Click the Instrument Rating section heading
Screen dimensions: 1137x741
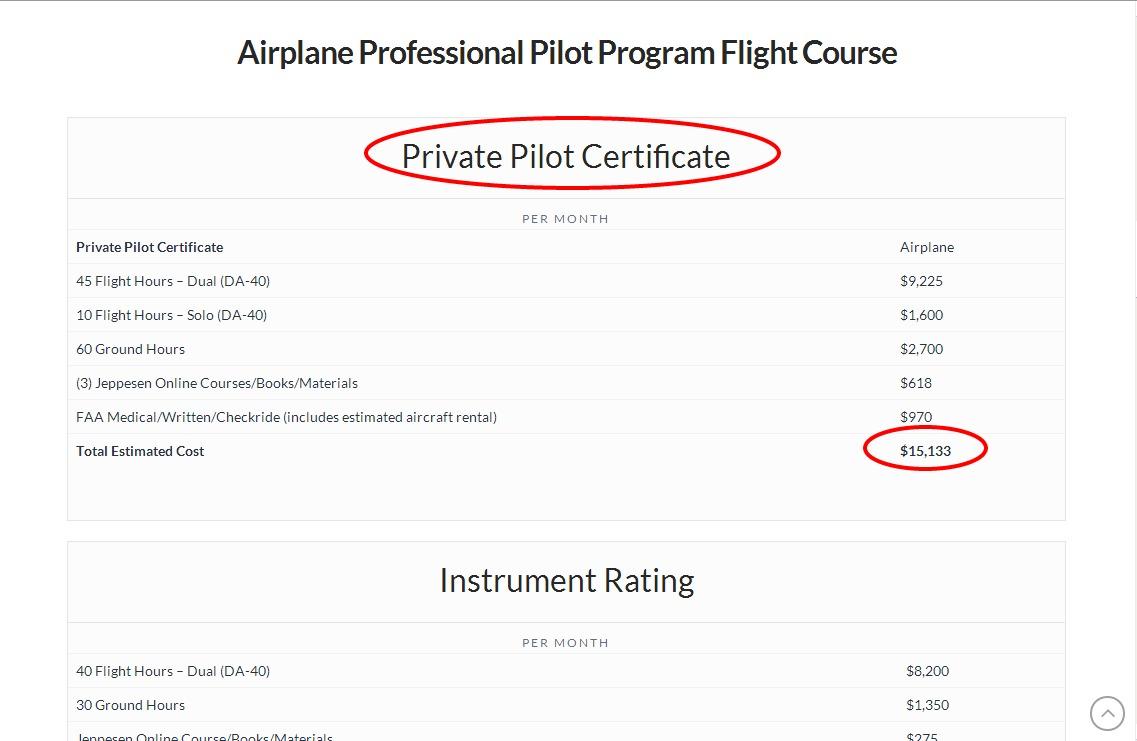click(566, 580)
